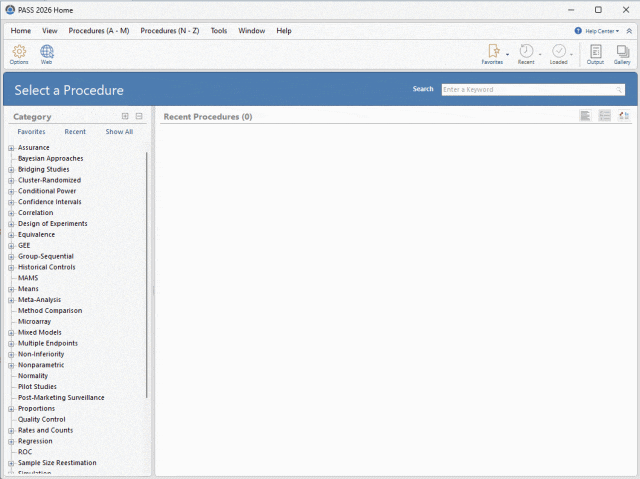
Task: Select the MAMS category
Action: click(x=28, y=278)
